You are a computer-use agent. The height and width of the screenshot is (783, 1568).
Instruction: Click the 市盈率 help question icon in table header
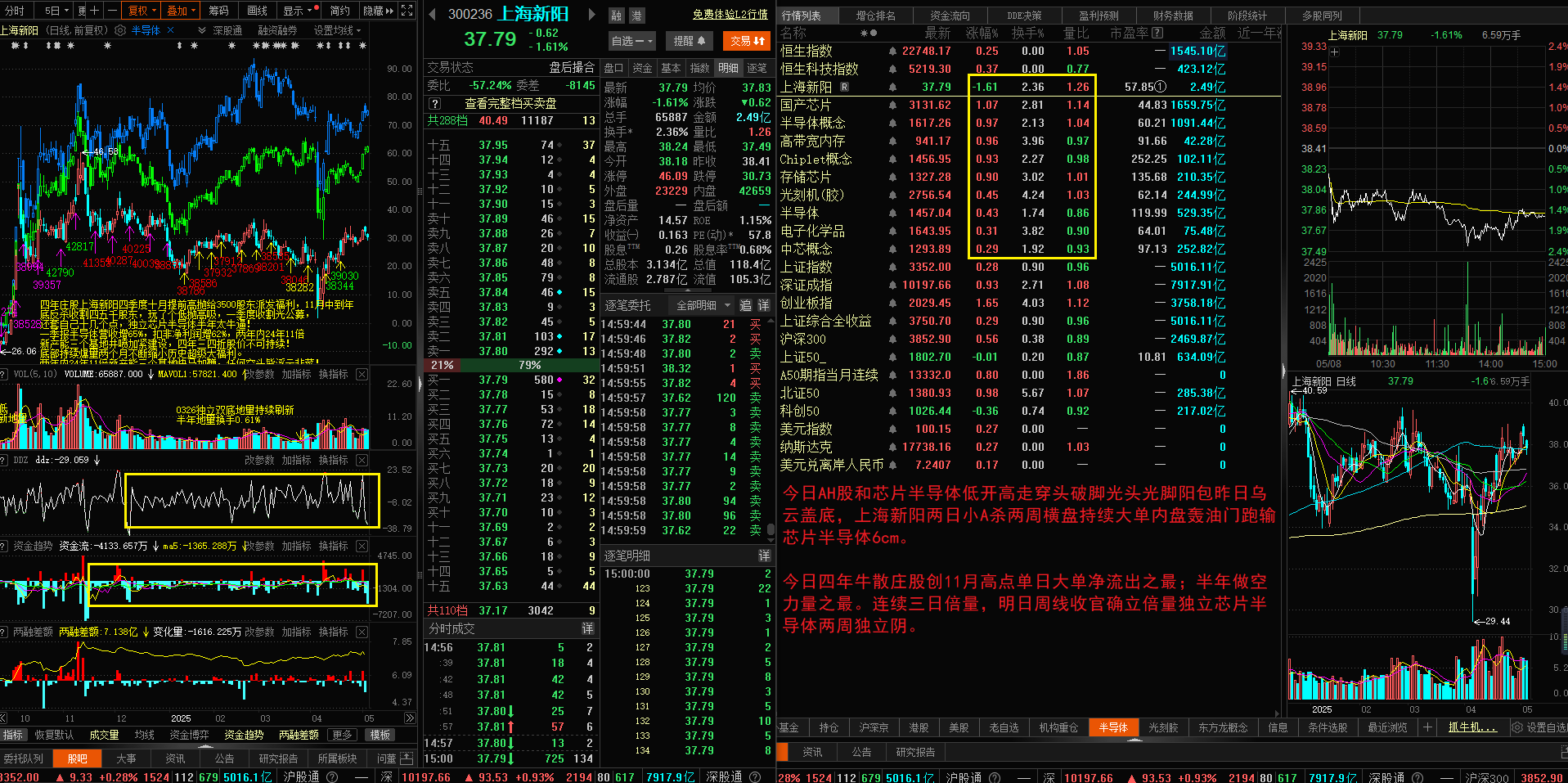click(x=1157, y=33)
